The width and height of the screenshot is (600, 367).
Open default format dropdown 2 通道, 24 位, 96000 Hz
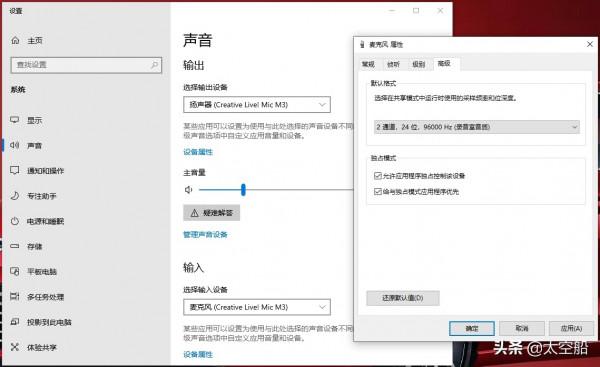(477, 127)
